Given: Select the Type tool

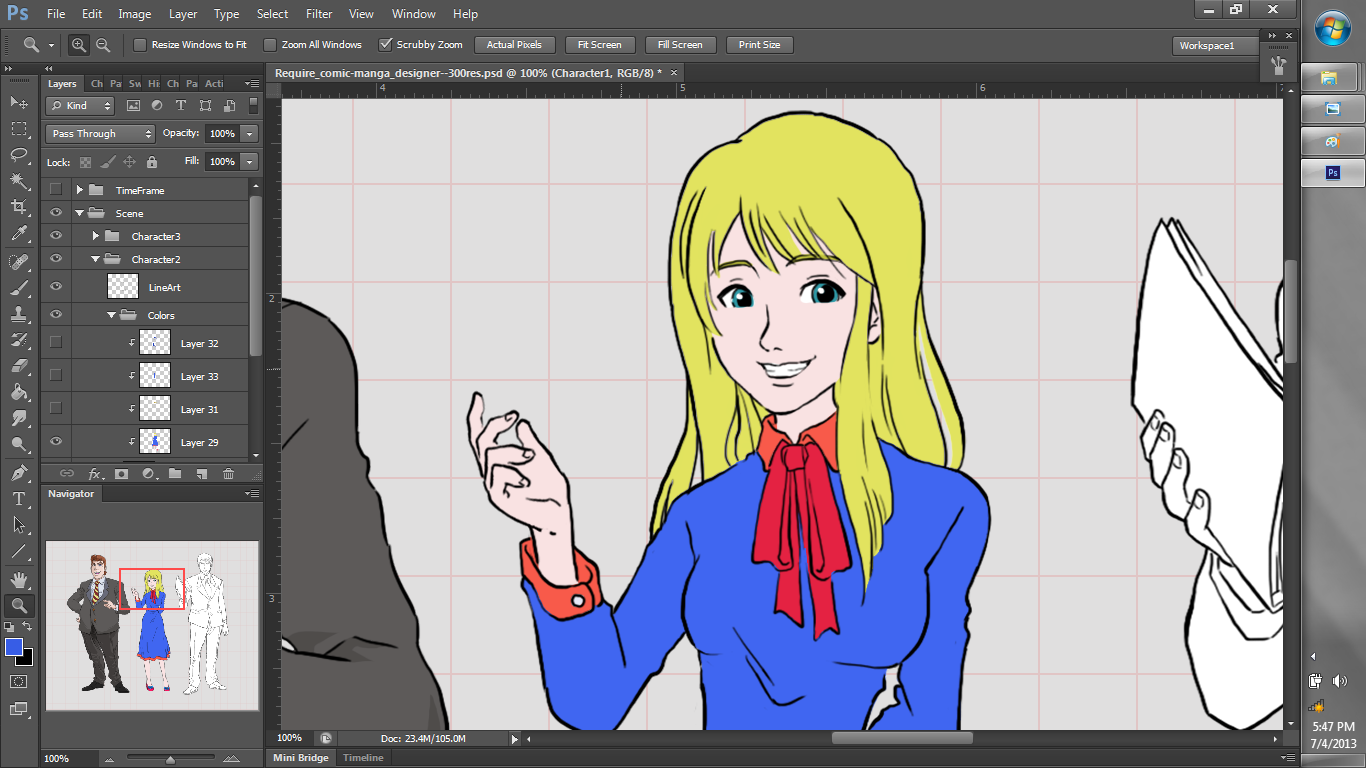Looking at the screenshot, I should tap(18, 500).
